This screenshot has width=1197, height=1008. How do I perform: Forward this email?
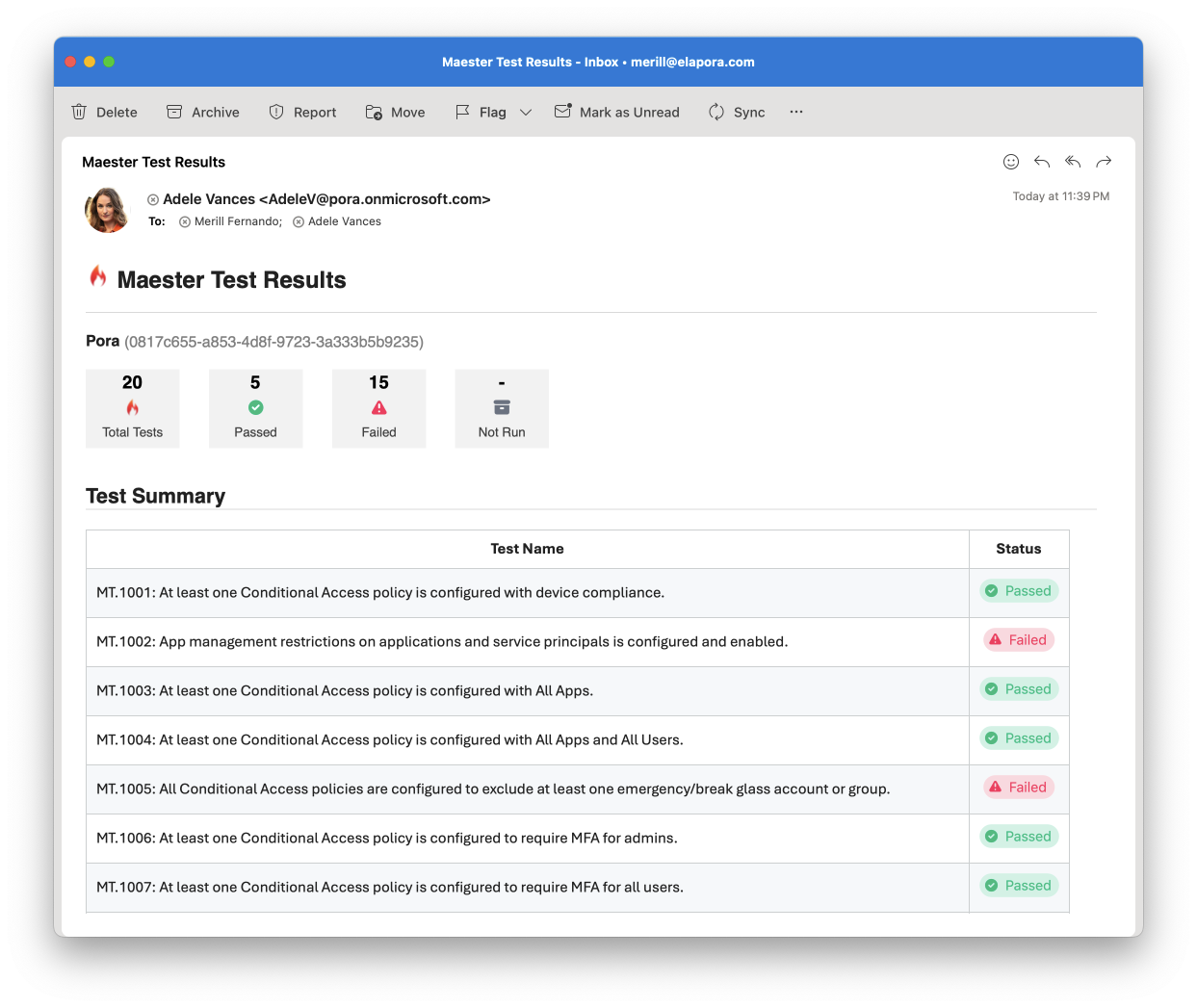(1104, 162)
